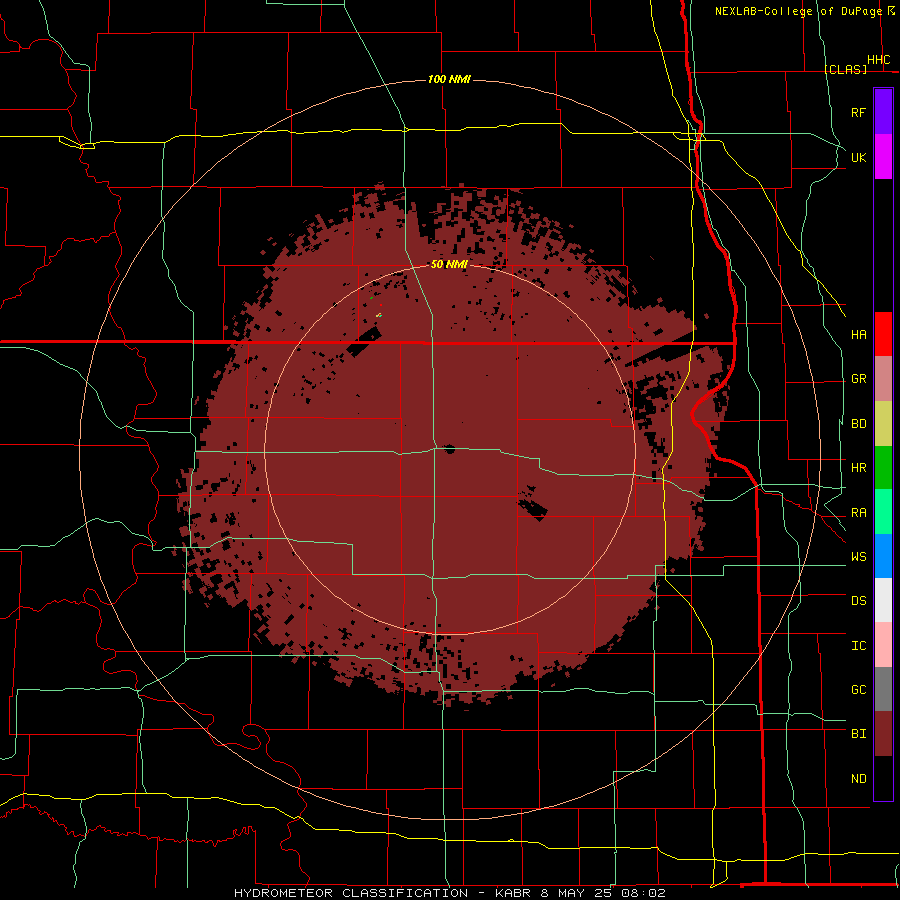Select the IC light pink legend swatch
The image size is (900, 900).
coord(883,645)
